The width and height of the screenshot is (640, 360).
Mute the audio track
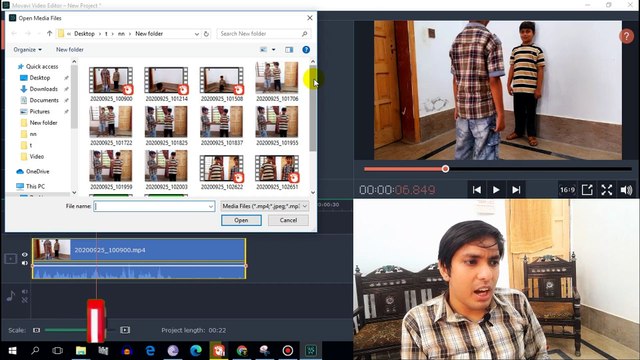pyautogui.click(x=24, y=291)
